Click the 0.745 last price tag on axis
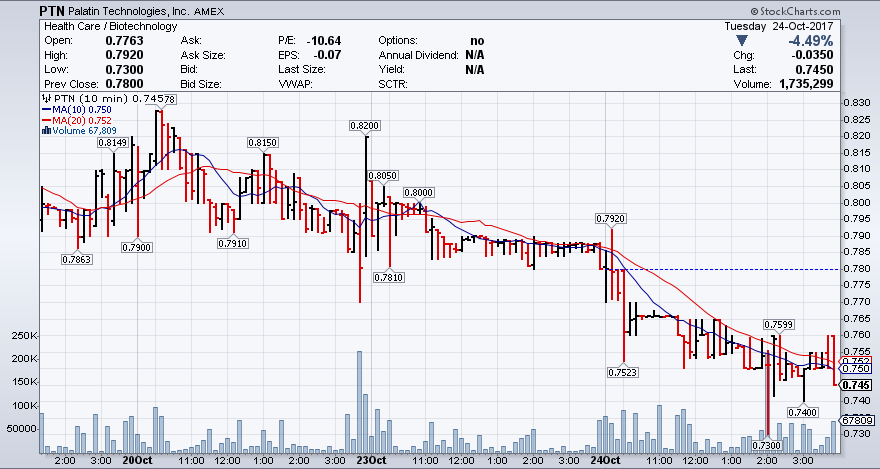The height and width of the screenshot is (469, 880). [857, 385]
